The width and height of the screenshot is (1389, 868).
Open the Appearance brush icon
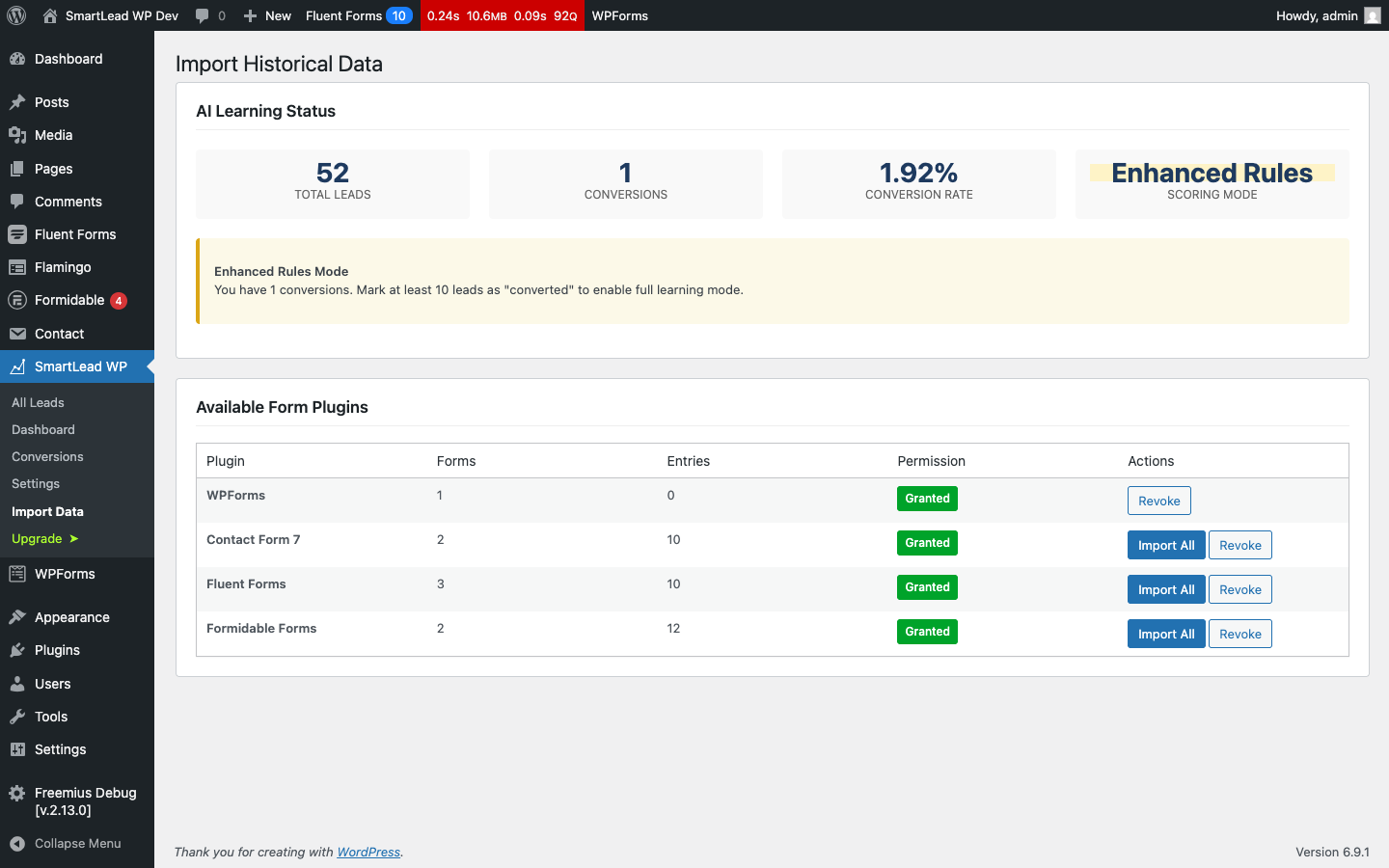(x=19, y=616)
